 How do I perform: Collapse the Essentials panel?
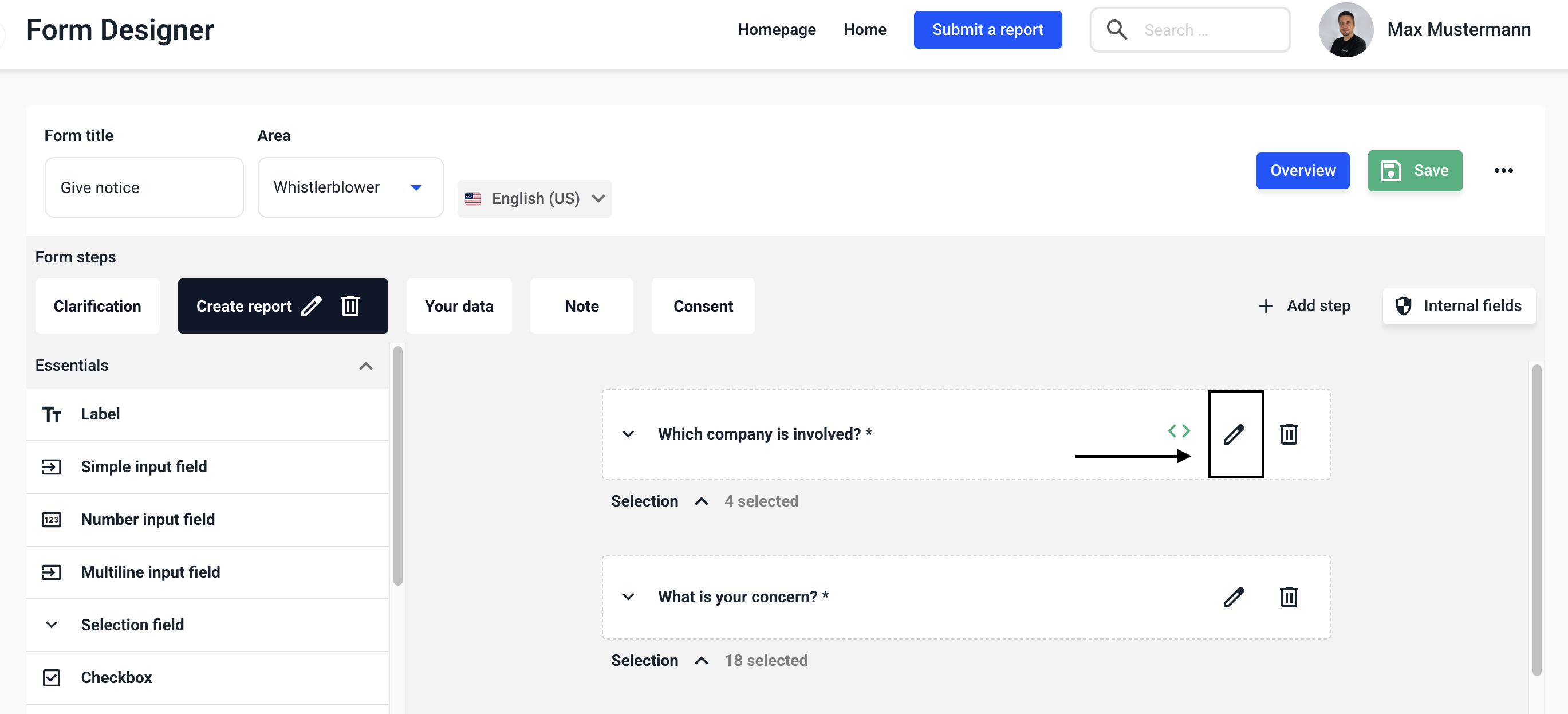click(x=365, y=366)
